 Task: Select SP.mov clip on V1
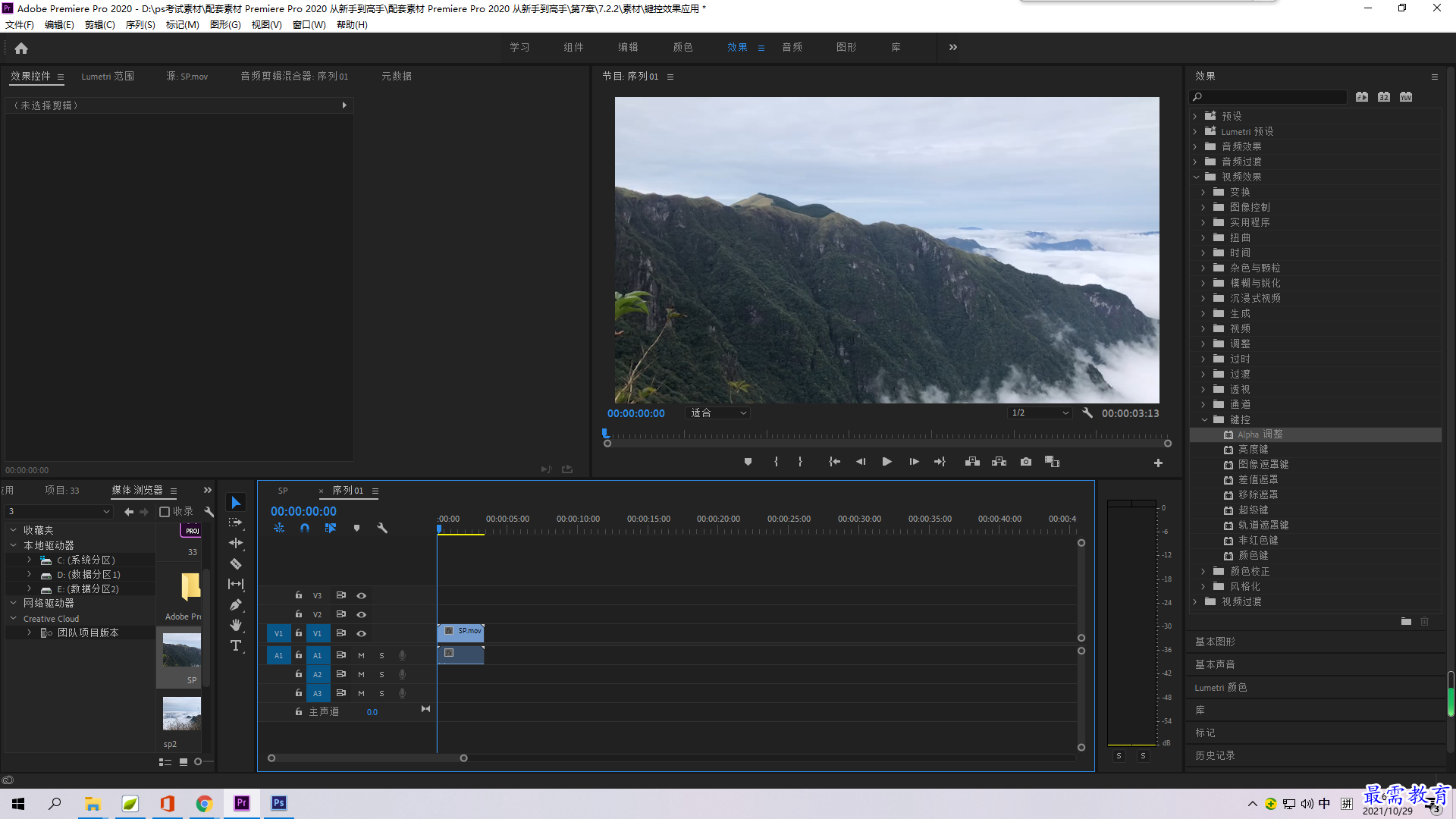click(x=460, y=632)
